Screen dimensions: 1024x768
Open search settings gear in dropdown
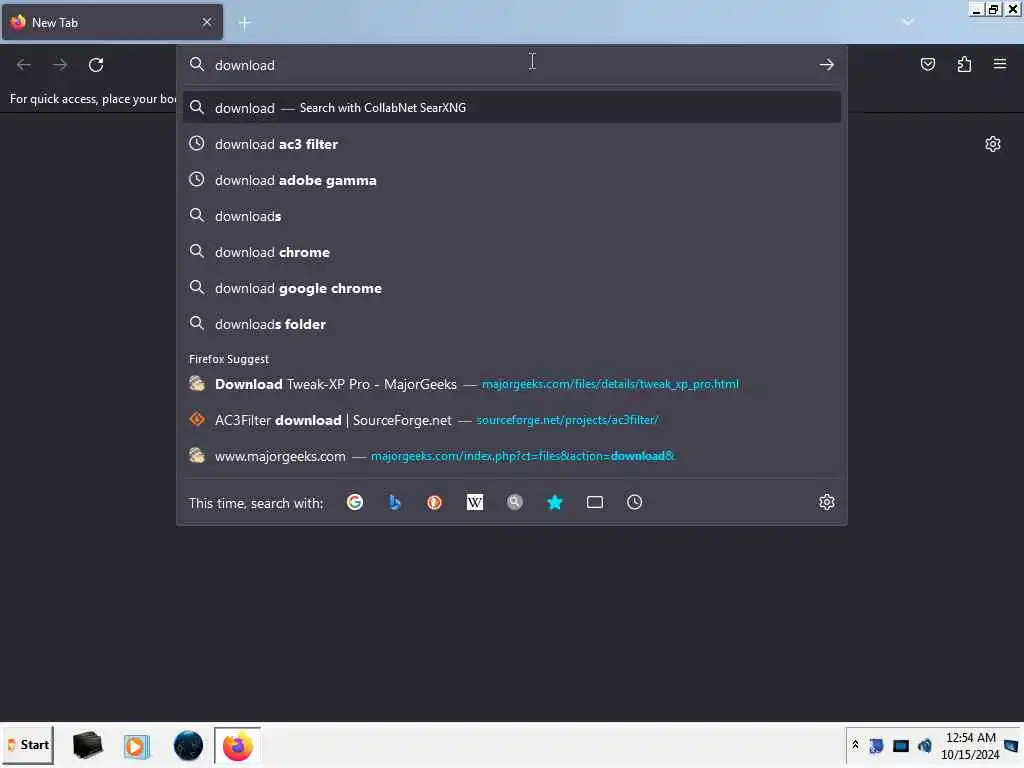[x=827, y=502]
